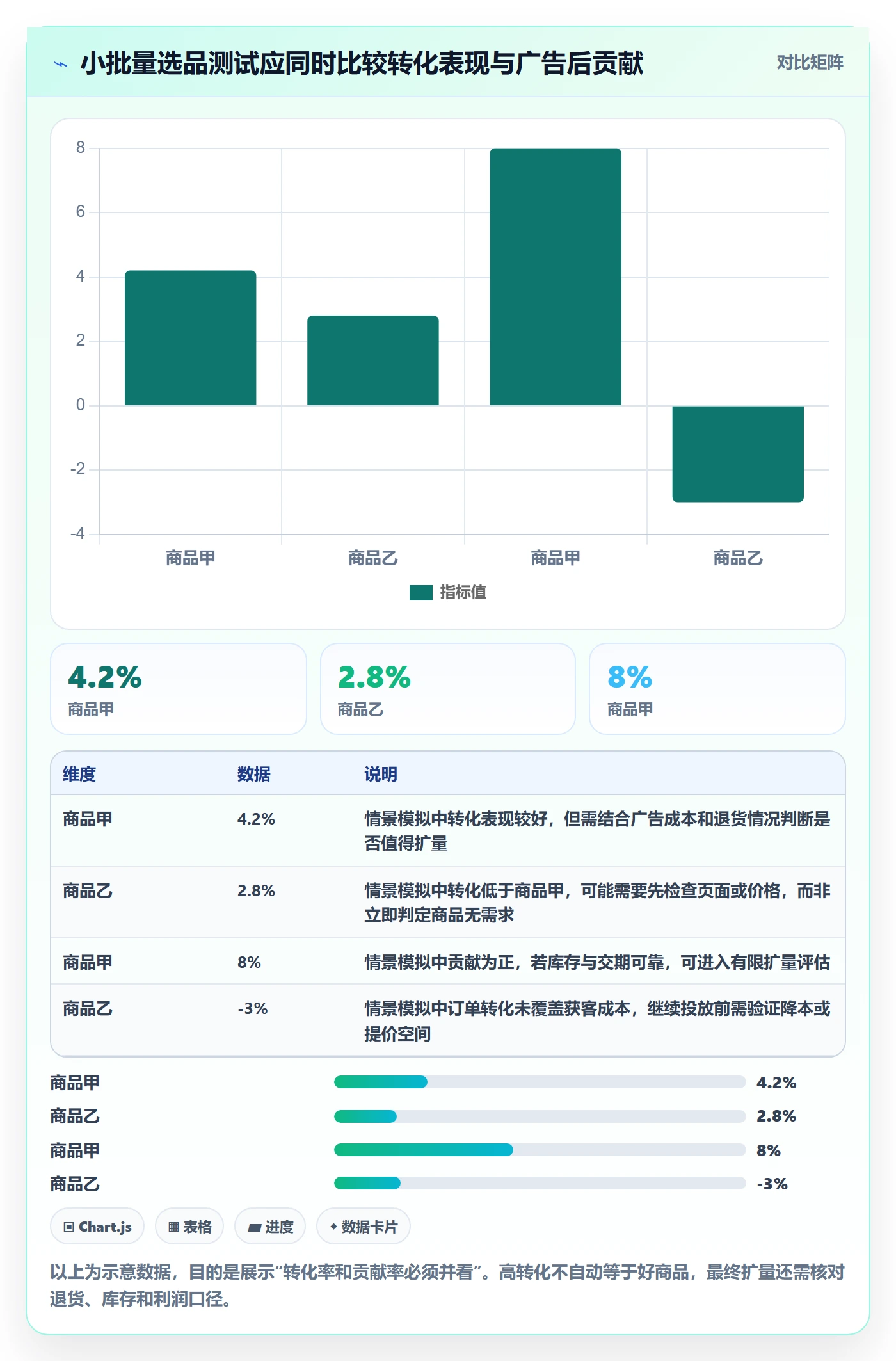The image size is (896, 1361).
Task: Click the -3% progress bar
Action: pyautogui.click(x=540, y=1183)
